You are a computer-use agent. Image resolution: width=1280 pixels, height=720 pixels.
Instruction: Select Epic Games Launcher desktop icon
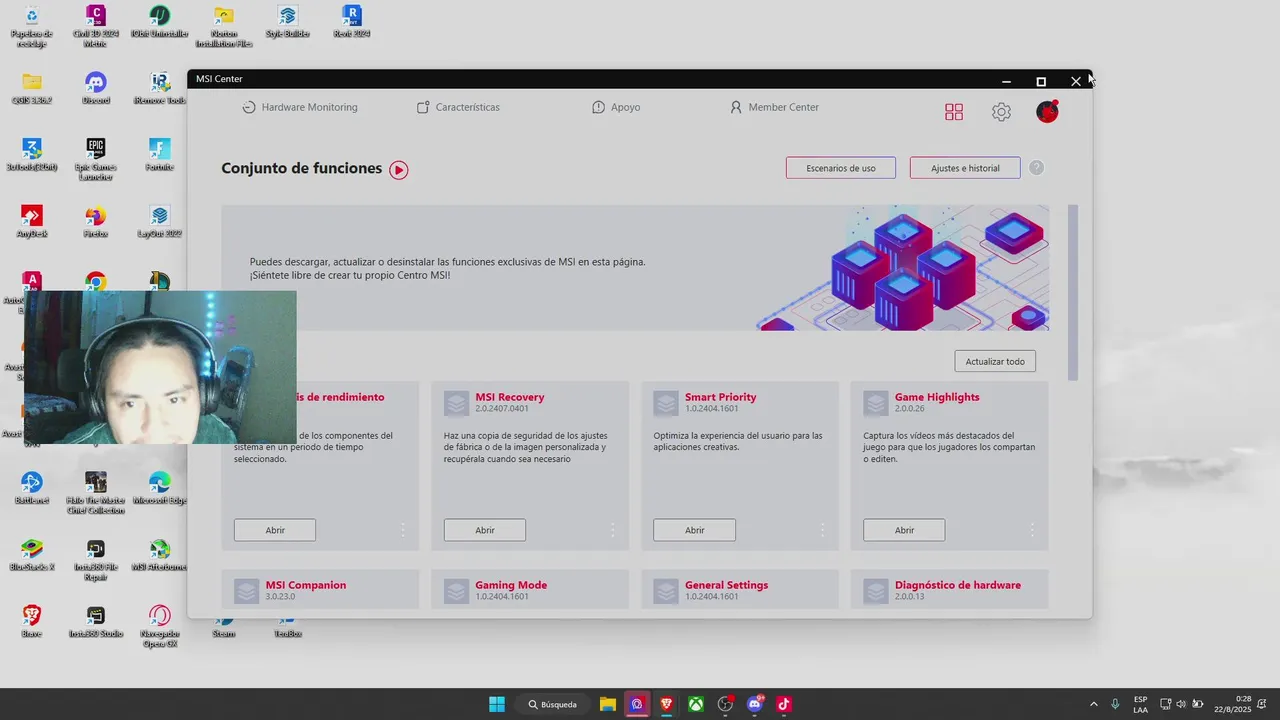(x=96, y=160)
